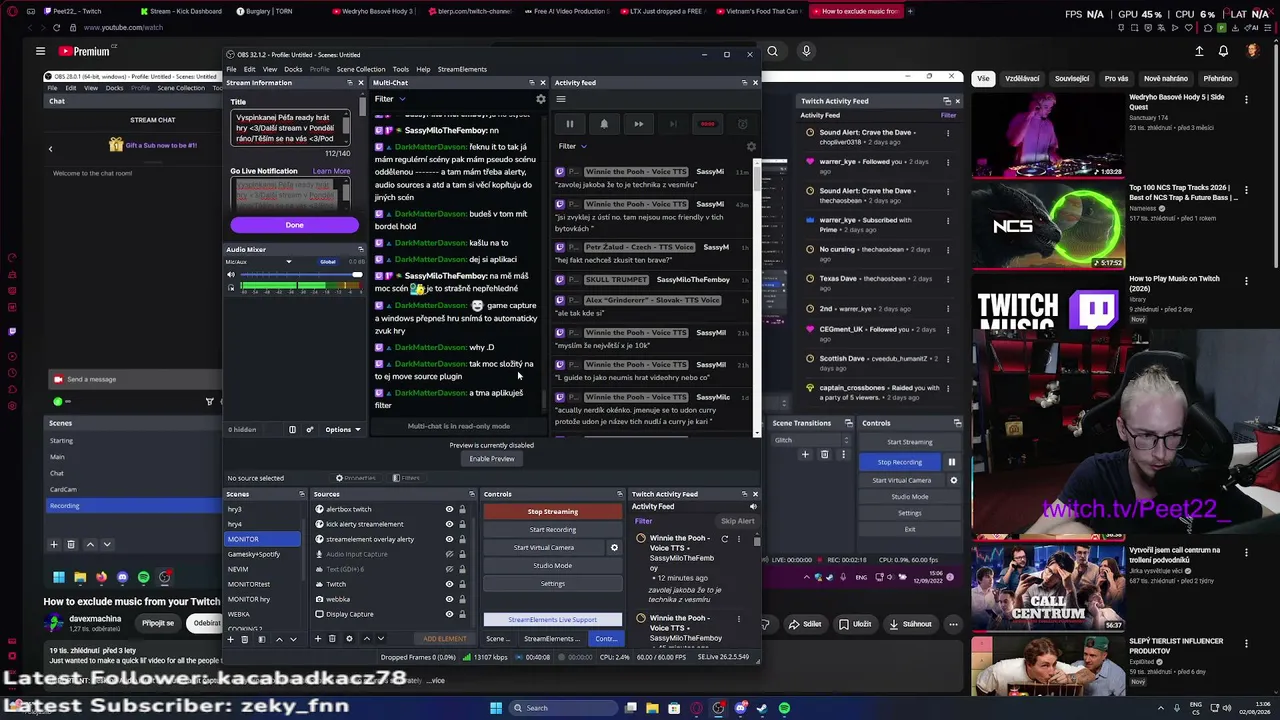Open the Windows Start menu
Image resolution: width=1280 pixels, height=720 pixels.
click(x=496, y=708)
